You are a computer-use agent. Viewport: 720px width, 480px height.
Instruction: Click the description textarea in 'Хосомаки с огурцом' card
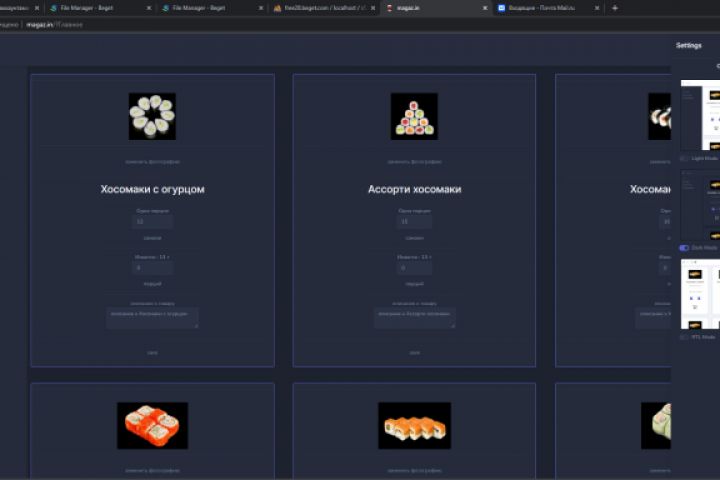click(152, 318)
